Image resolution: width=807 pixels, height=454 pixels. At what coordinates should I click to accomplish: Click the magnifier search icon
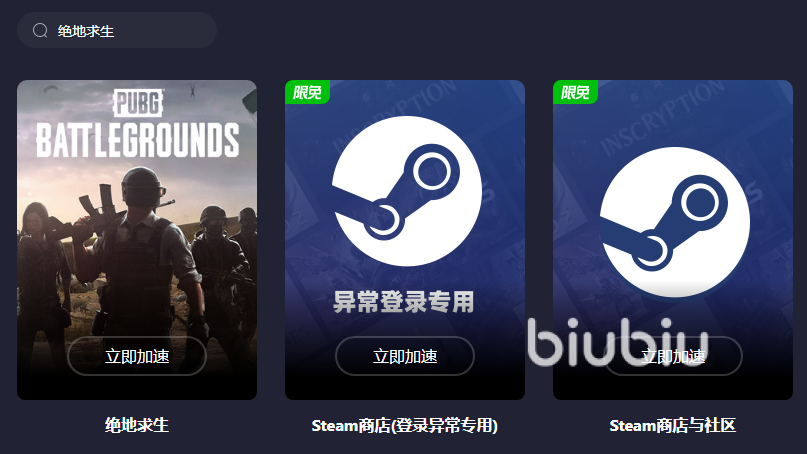40,31
